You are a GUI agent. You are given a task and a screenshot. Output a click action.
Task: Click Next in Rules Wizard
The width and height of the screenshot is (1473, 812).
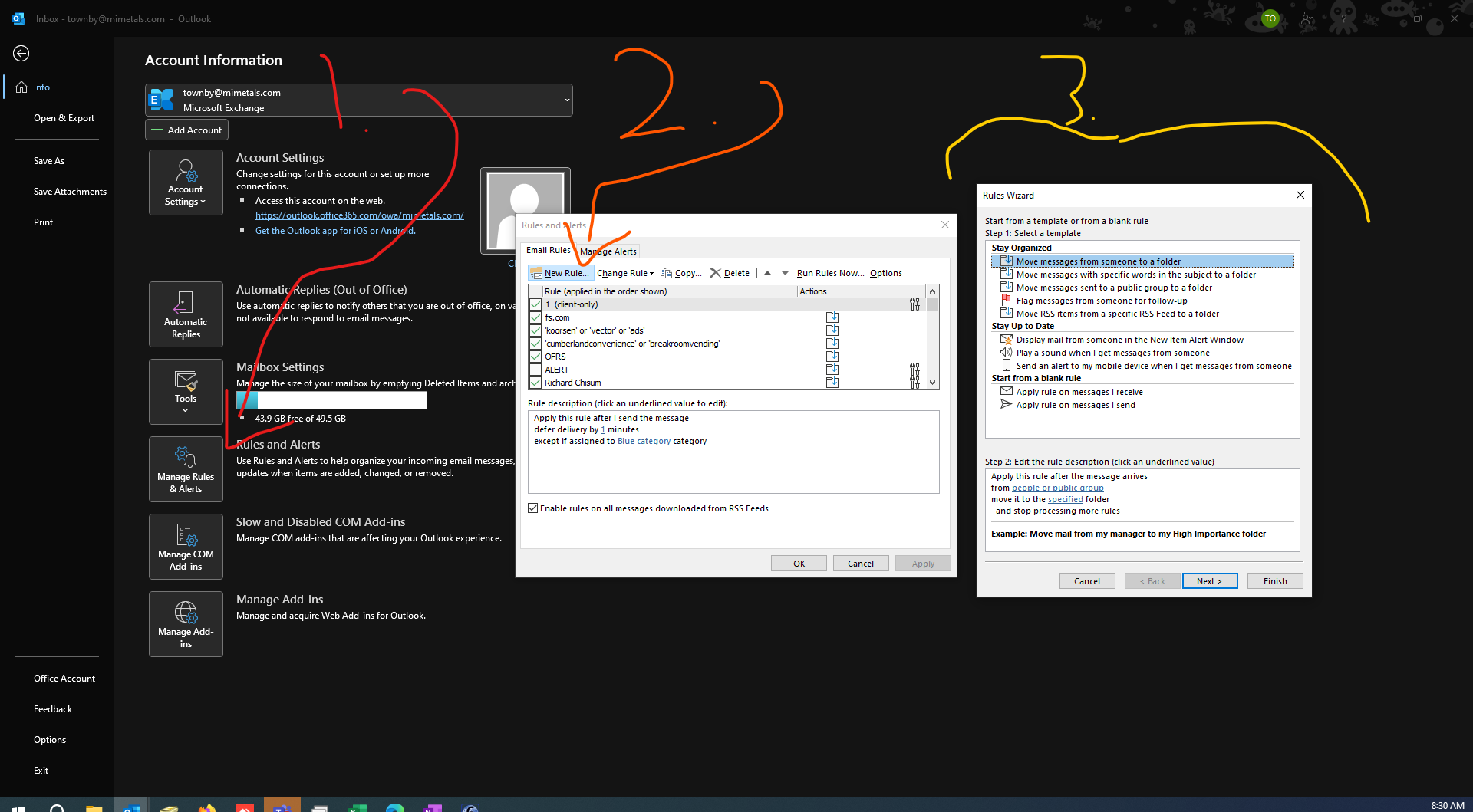[x=1210, y=581]
